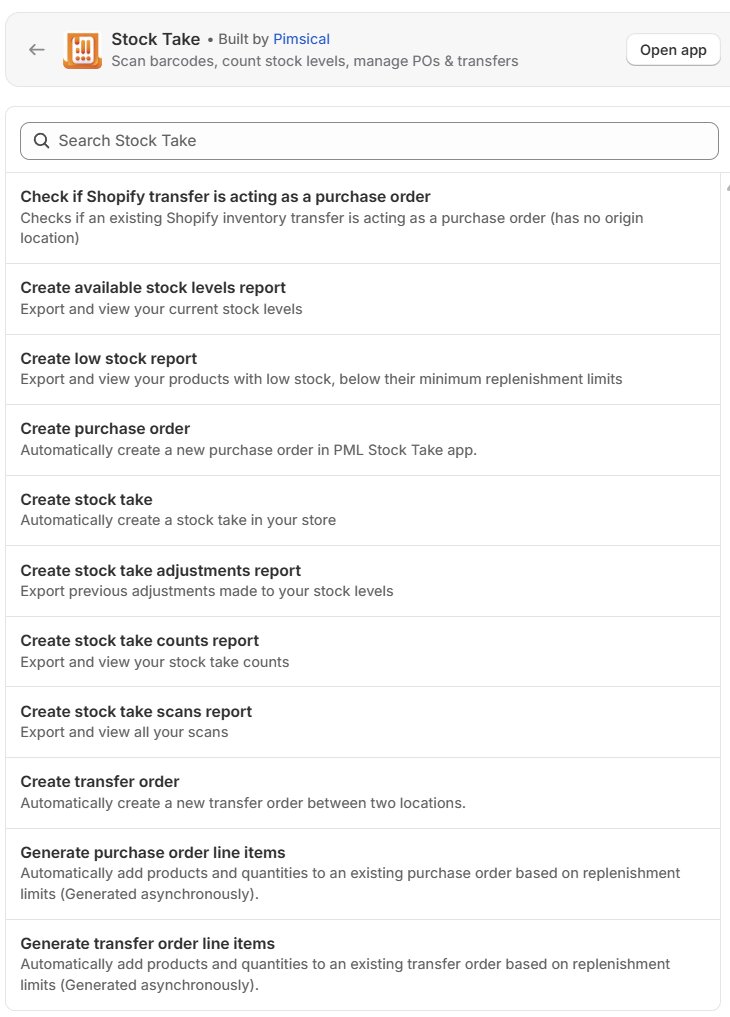Click the Stock Take title text
Screen dimensions: 730x1017
pyautogui.click(x=156, y=39)
